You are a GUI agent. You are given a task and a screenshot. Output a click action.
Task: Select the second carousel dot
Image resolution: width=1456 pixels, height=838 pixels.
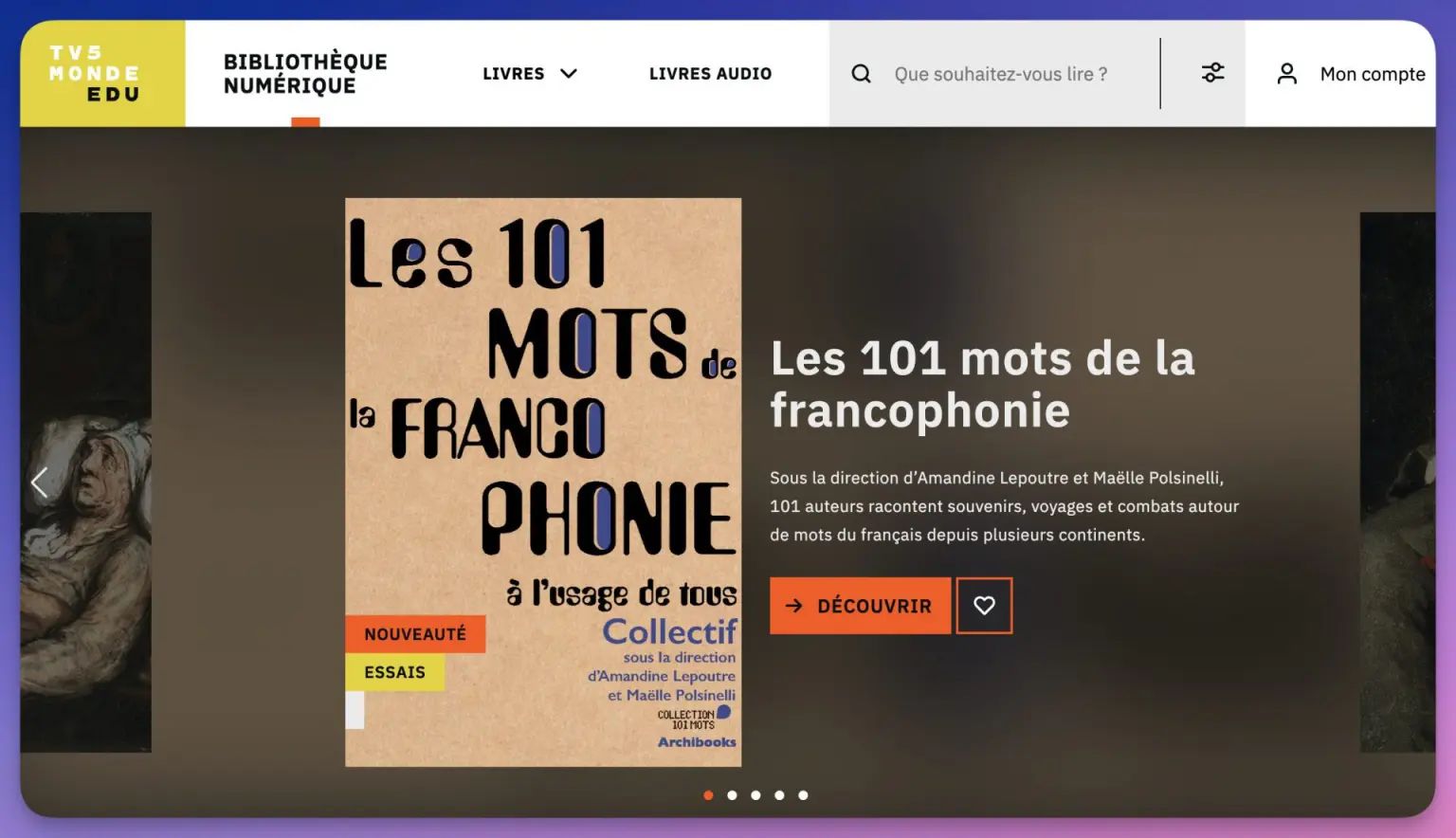point(732,795)
